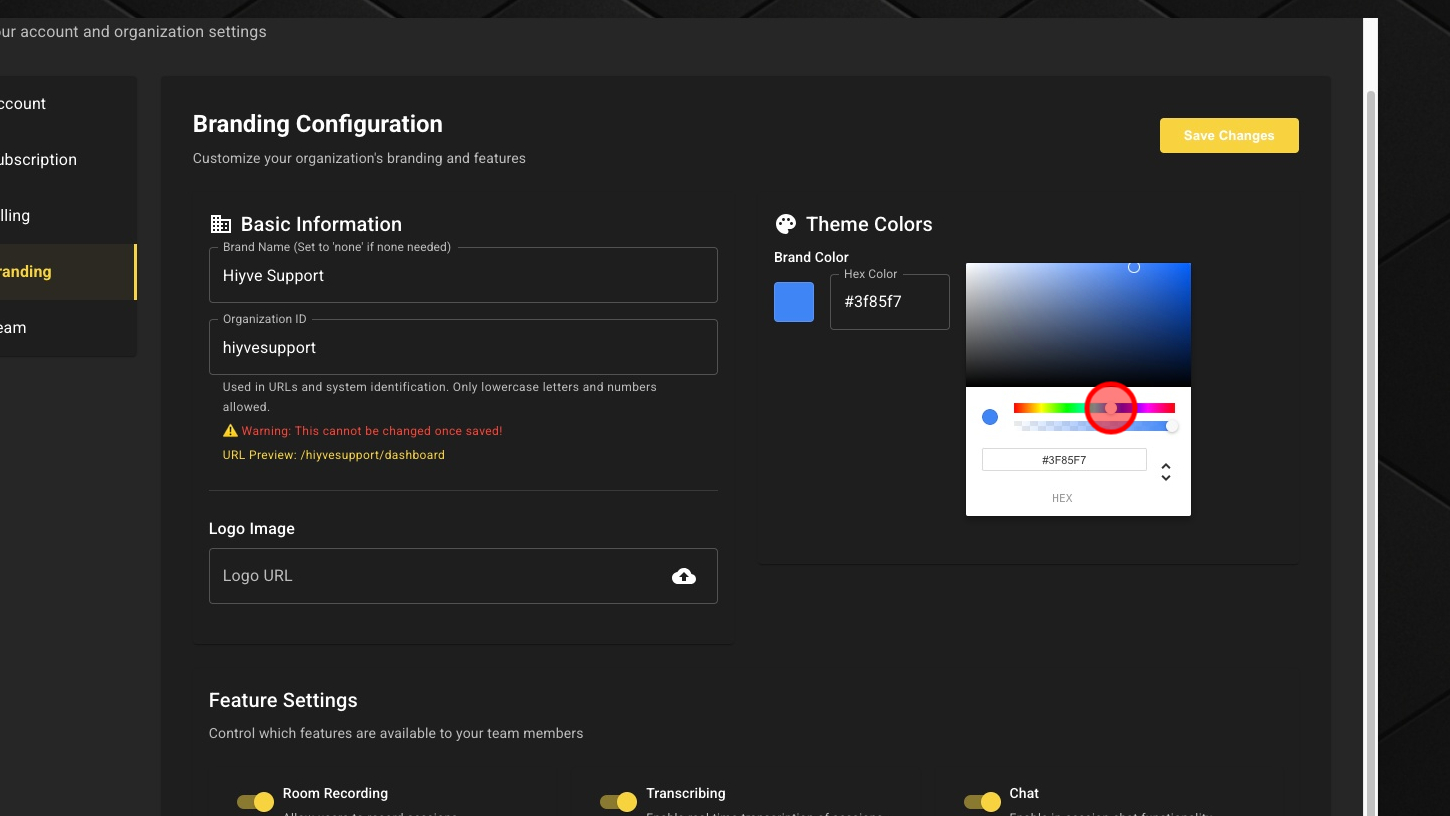Image resolution: width=1450 pixels, height=816 pixels.
Task: Focus the Hex Color input field
Action: pos(889,302)
